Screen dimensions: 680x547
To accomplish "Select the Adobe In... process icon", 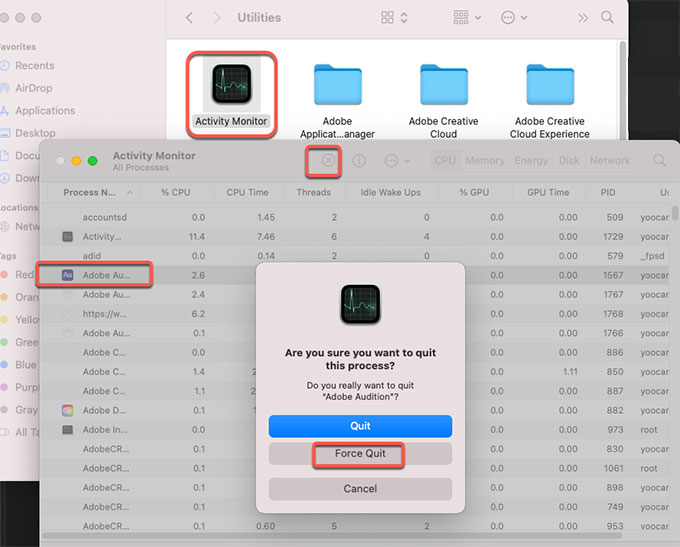I will pos(68,430).
